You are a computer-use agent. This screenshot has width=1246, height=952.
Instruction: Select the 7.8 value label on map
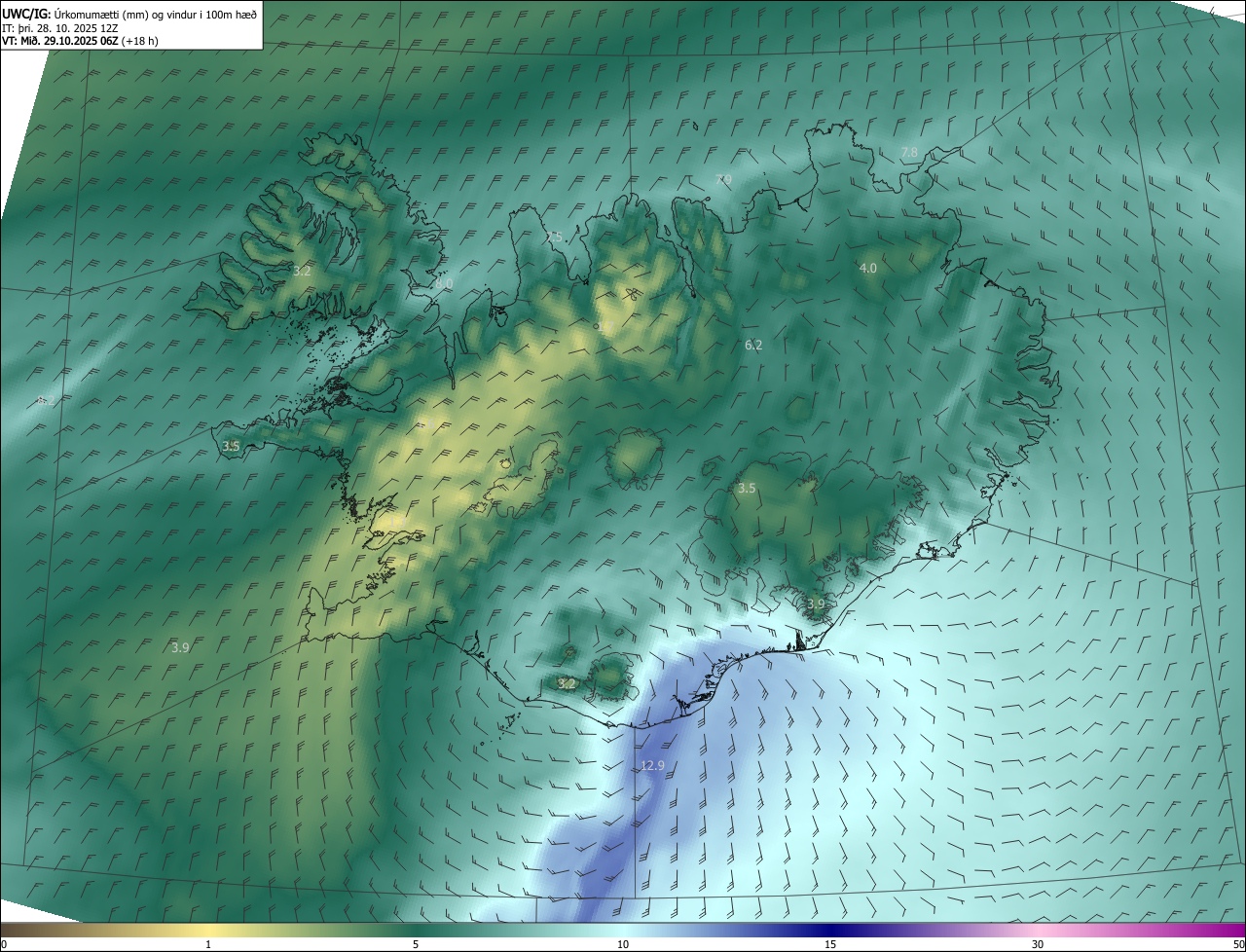click(909, 153)
